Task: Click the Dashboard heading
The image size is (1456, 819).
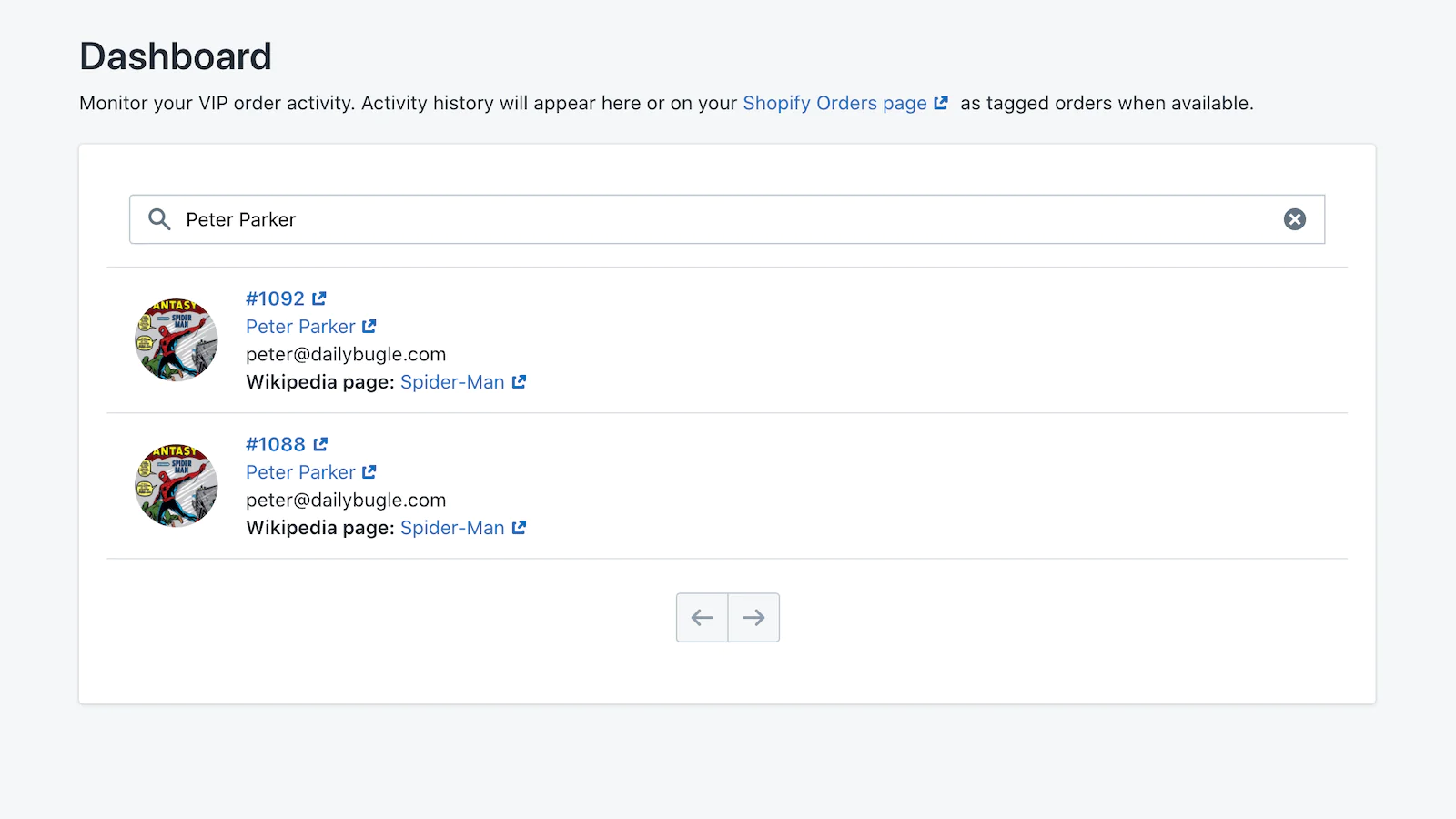Action: coord(176,56)
